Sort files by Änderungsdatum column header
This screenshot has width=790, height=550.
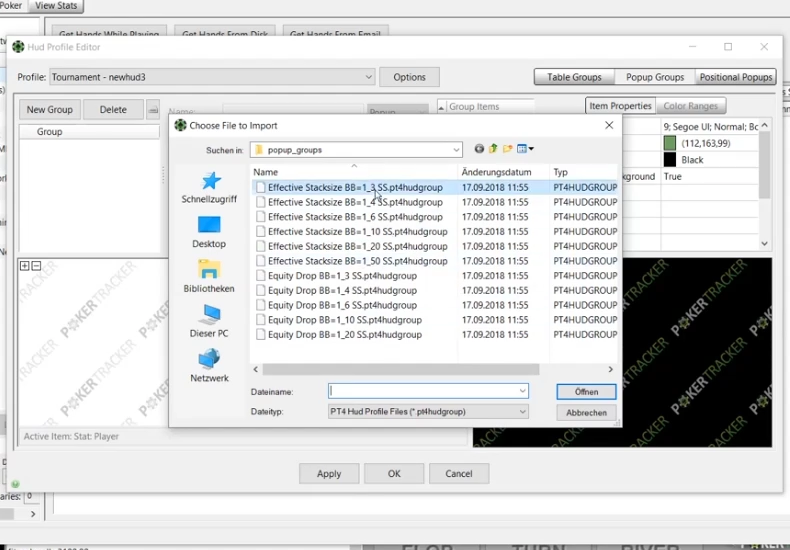(x=503, y=172)
